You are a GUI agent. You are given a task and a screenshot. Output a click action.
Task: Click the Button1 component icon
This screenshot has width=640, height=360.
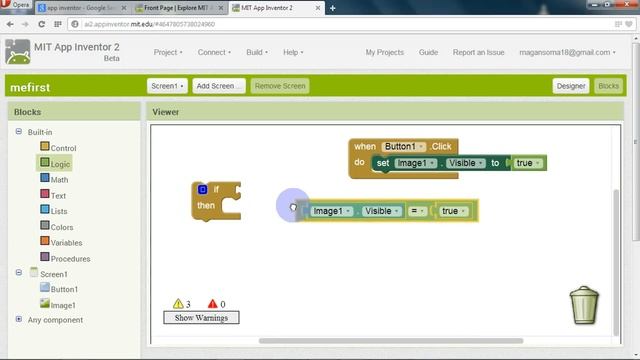point(45,287)
